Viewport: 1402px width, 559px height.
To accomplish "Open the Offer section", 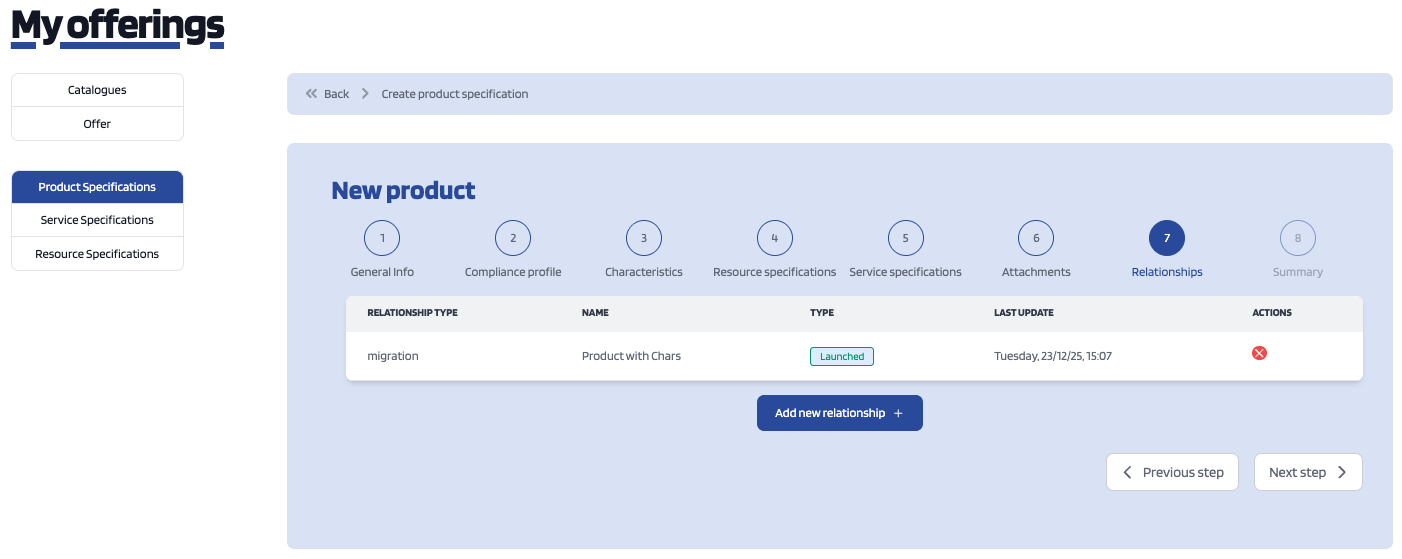I will pyautogui.click(x=97, y=124).
